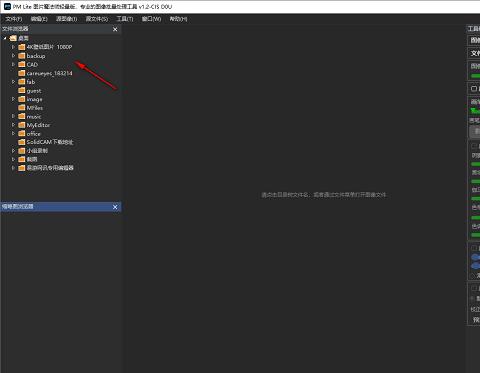This screenshot has width=480, height=373.
Task: Close the thumbnail browser panel
Action: click(115, 207)
